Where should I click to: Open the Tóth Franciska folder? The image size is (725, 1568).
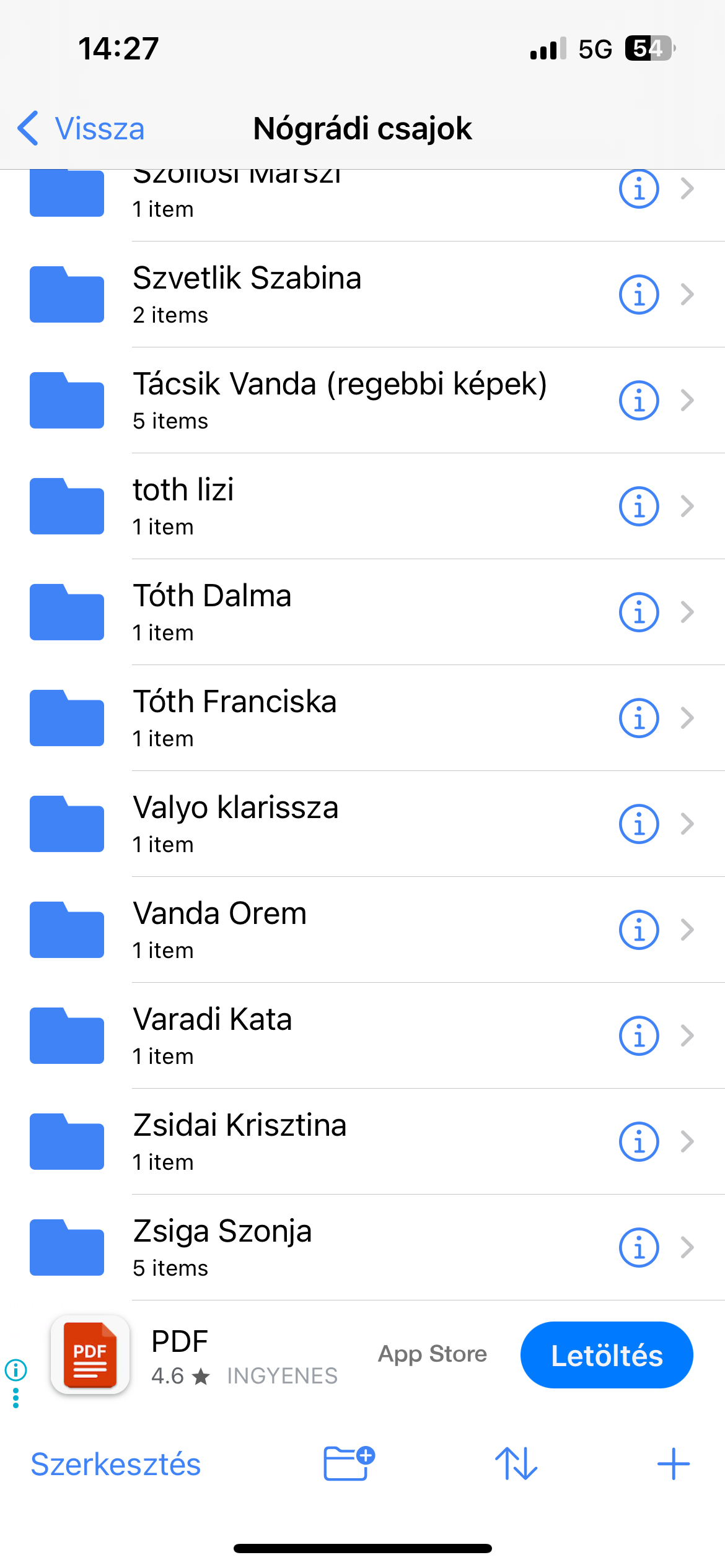pyautogui.click(x=235, y=717)
